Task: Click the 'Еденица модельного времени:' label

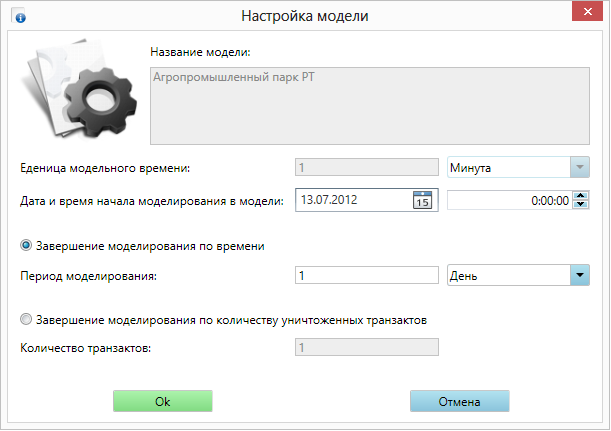Action: point(105,168)
